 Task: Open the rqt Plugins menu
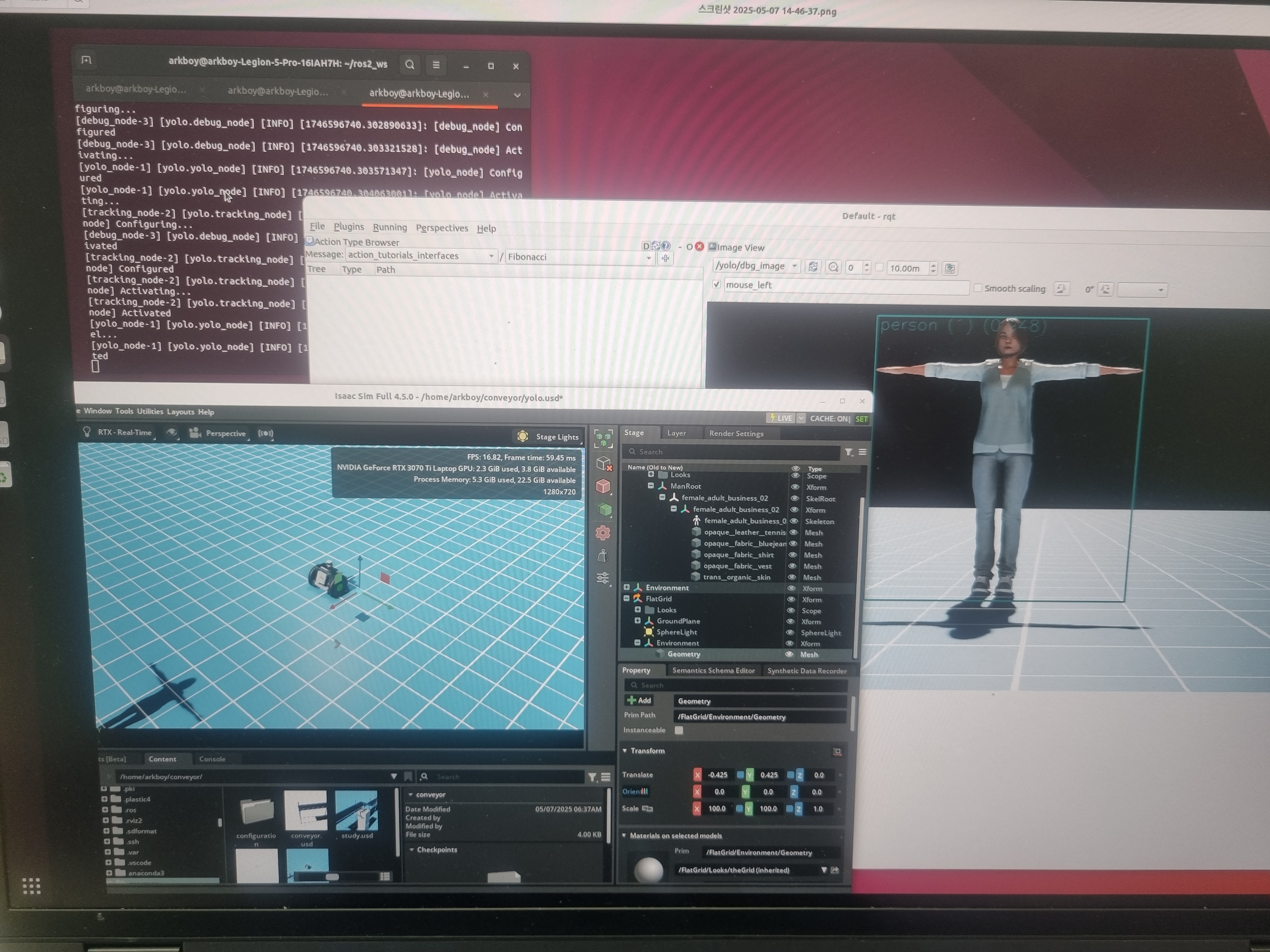(348, 227)
